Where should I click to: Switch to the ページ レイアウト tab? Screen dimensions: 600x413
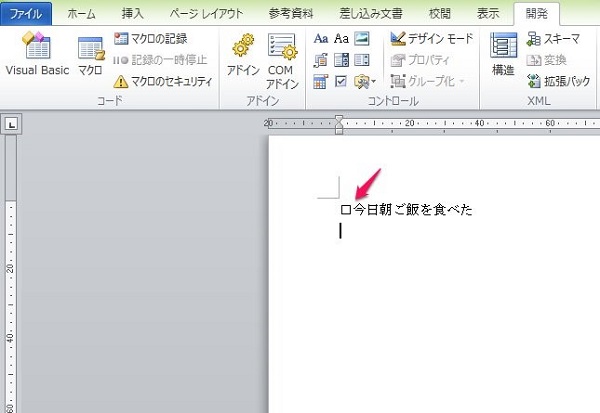[x=206, y=14]
